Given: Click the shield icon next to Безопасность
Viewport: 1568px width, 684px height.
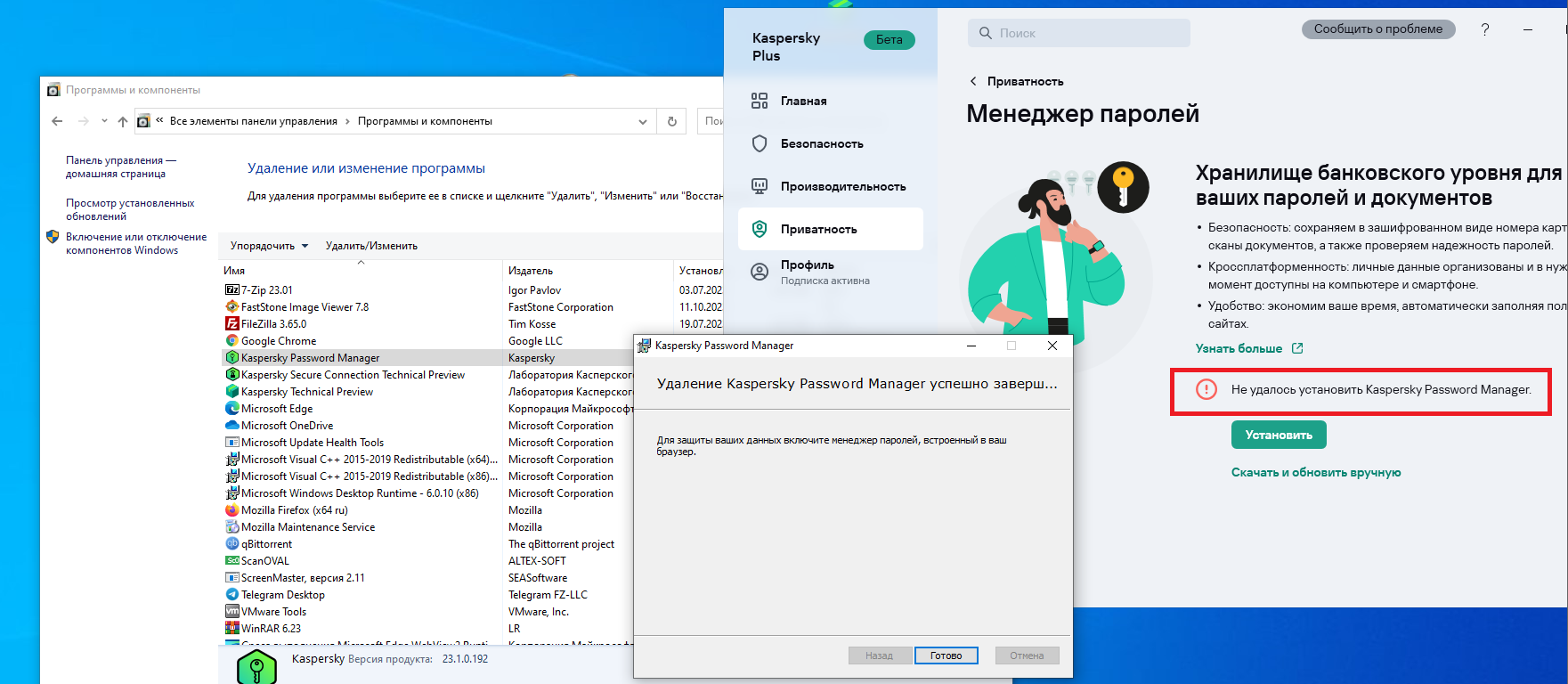Looking at the screenshot, I should pyautogui.click(x=760, y=143).
